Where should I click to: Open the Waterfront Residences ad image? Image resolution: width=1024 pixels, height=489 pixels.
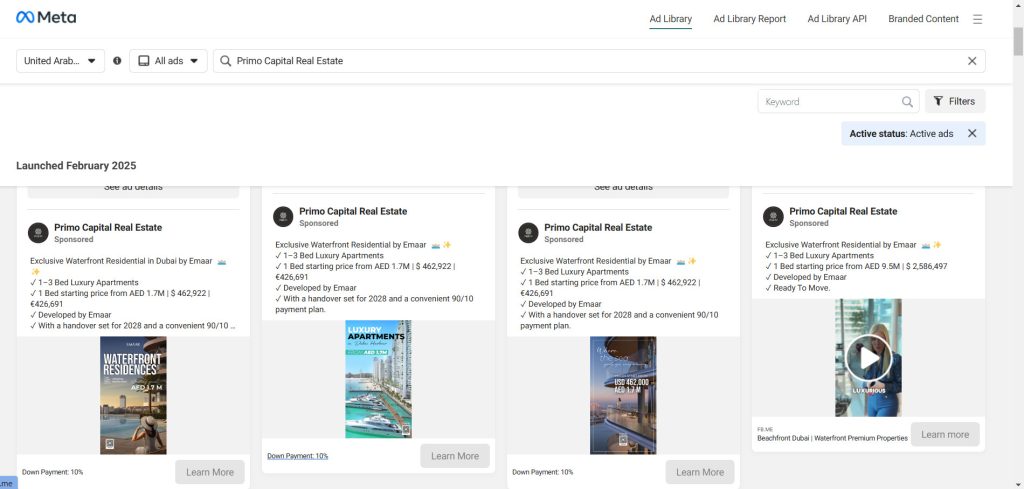[x=133, y=395]
